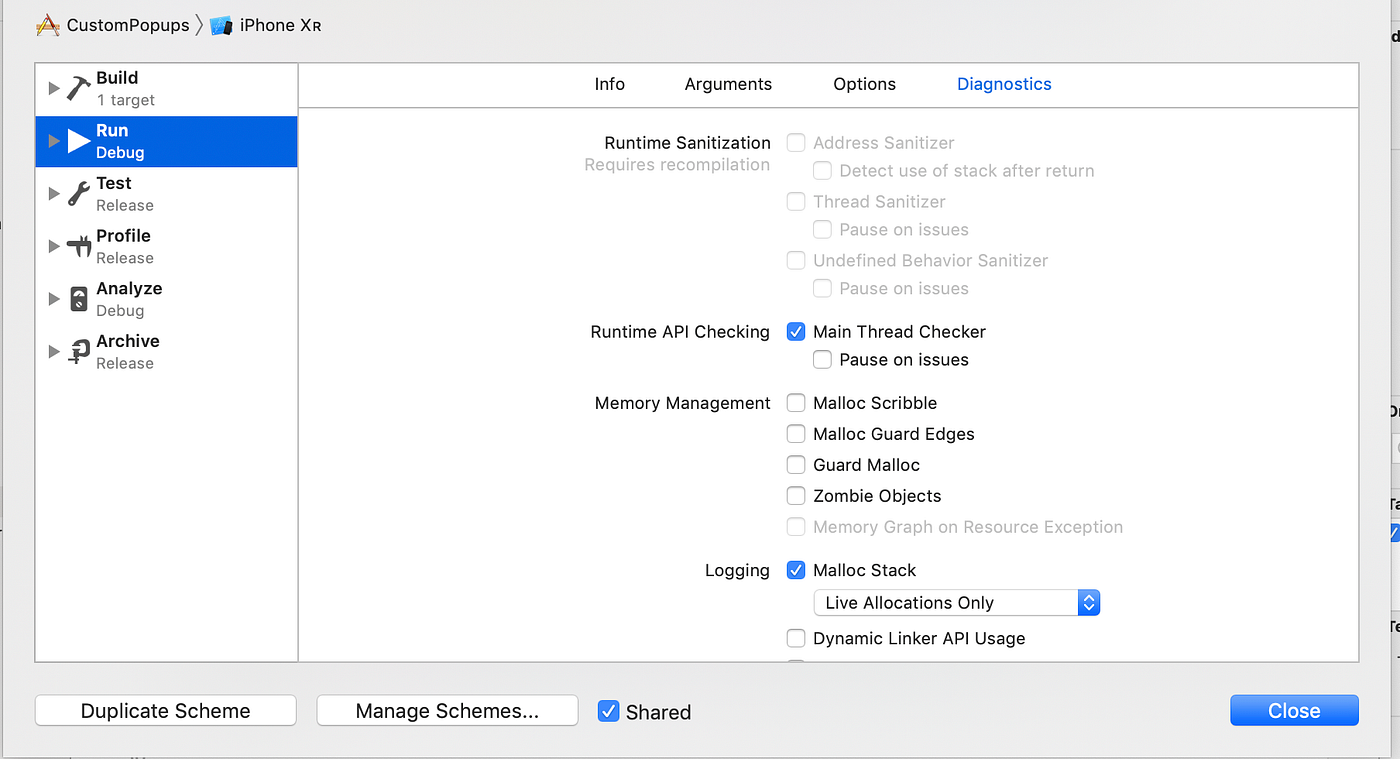Click the Duplicate Scheme button
Screen dimensions: 1400x759
(165, 710)
